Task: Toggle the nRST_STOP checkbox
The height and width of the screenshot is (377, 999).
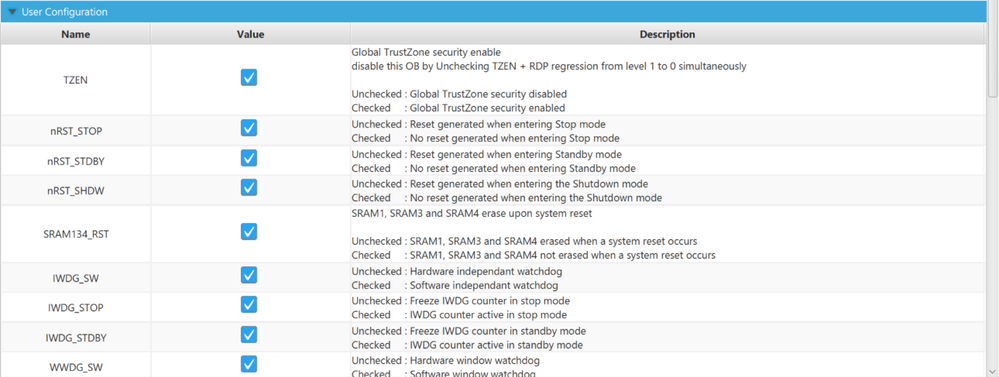Action: (x=249, y=128)
